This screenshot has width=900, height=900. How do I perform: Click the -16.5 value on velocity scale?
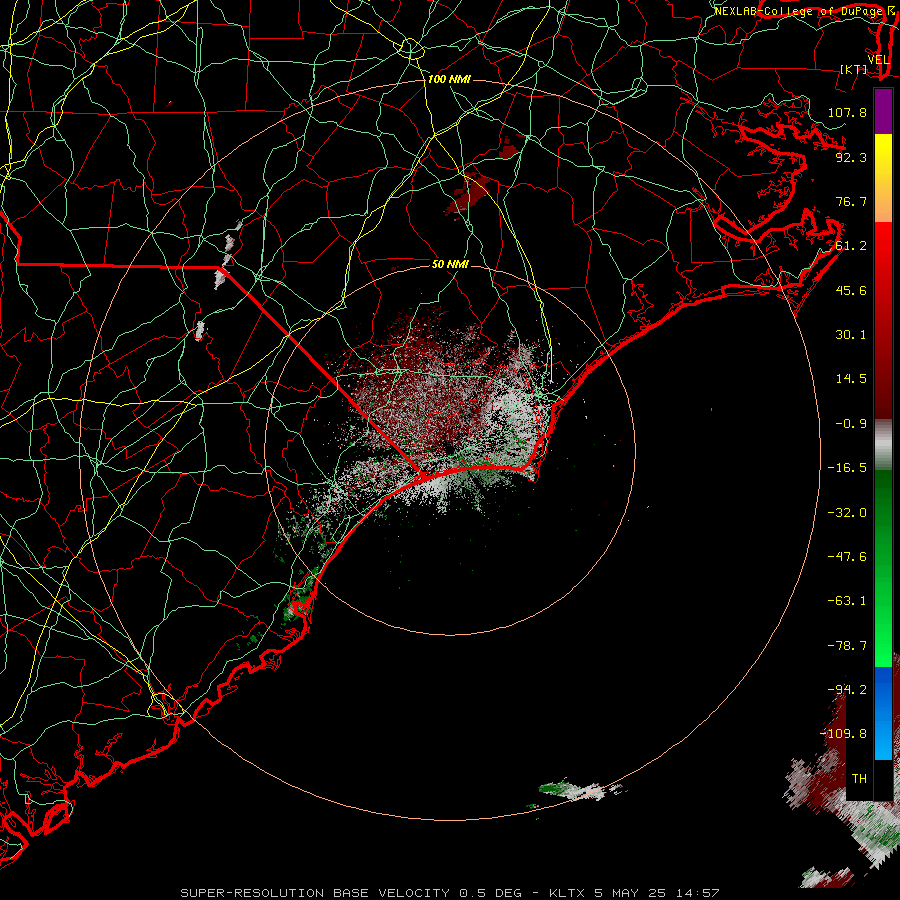847,468
